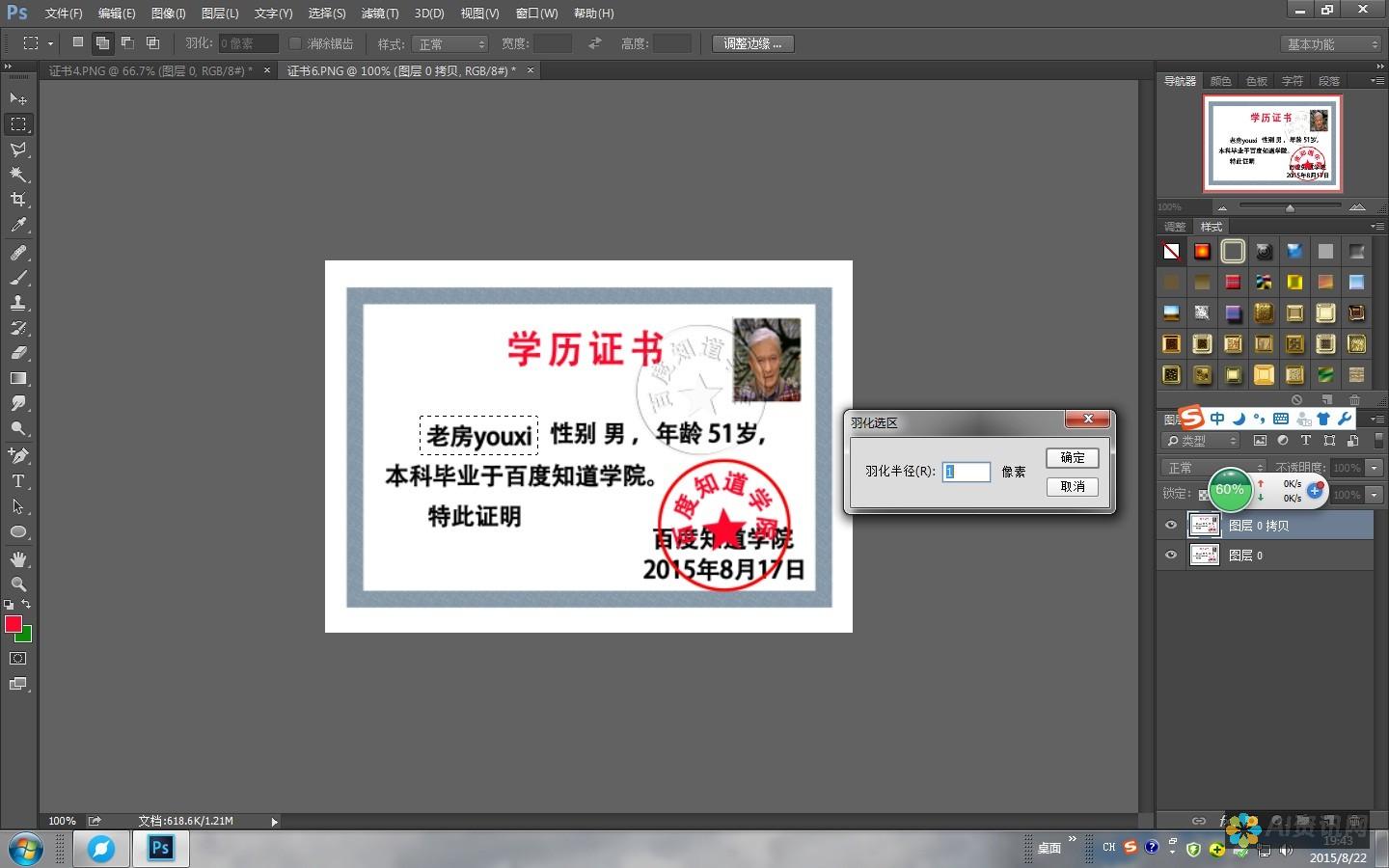This screenshot has height=868, width=1389.
Task: Select the Rectangular Marquee tool
Action: [x=18, y=123]
